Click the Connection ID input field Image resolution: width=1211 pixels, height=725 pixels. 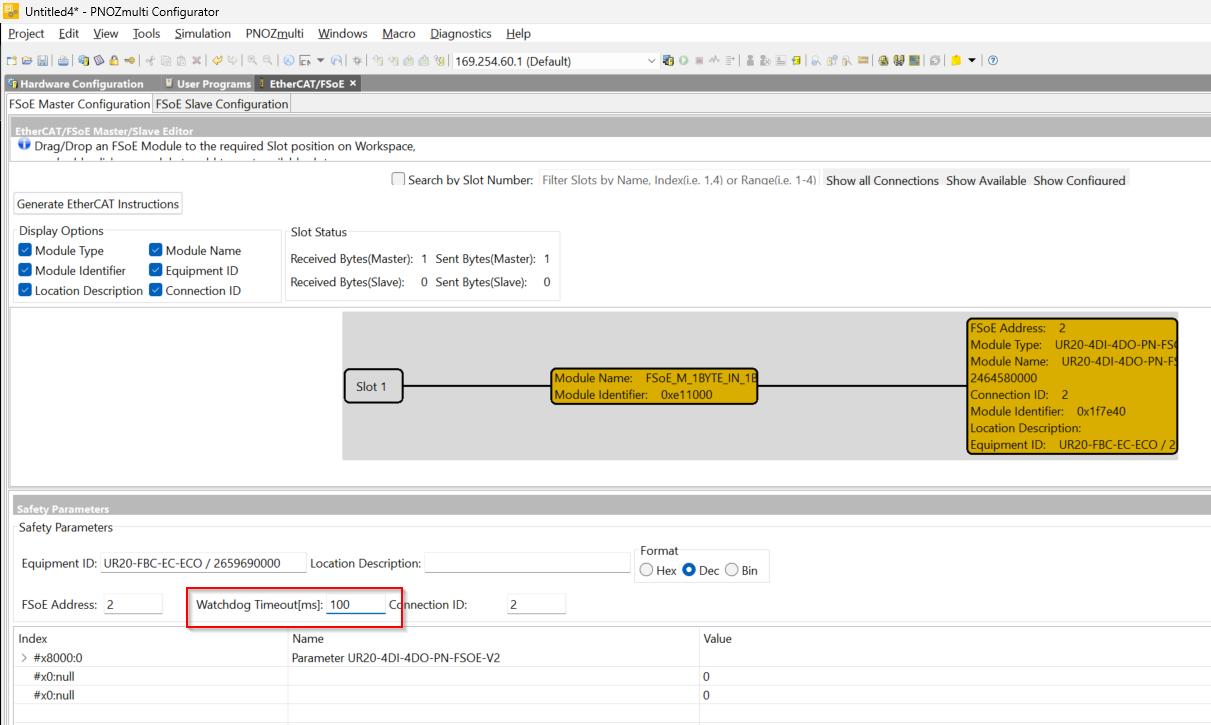(x=536, y=604)
